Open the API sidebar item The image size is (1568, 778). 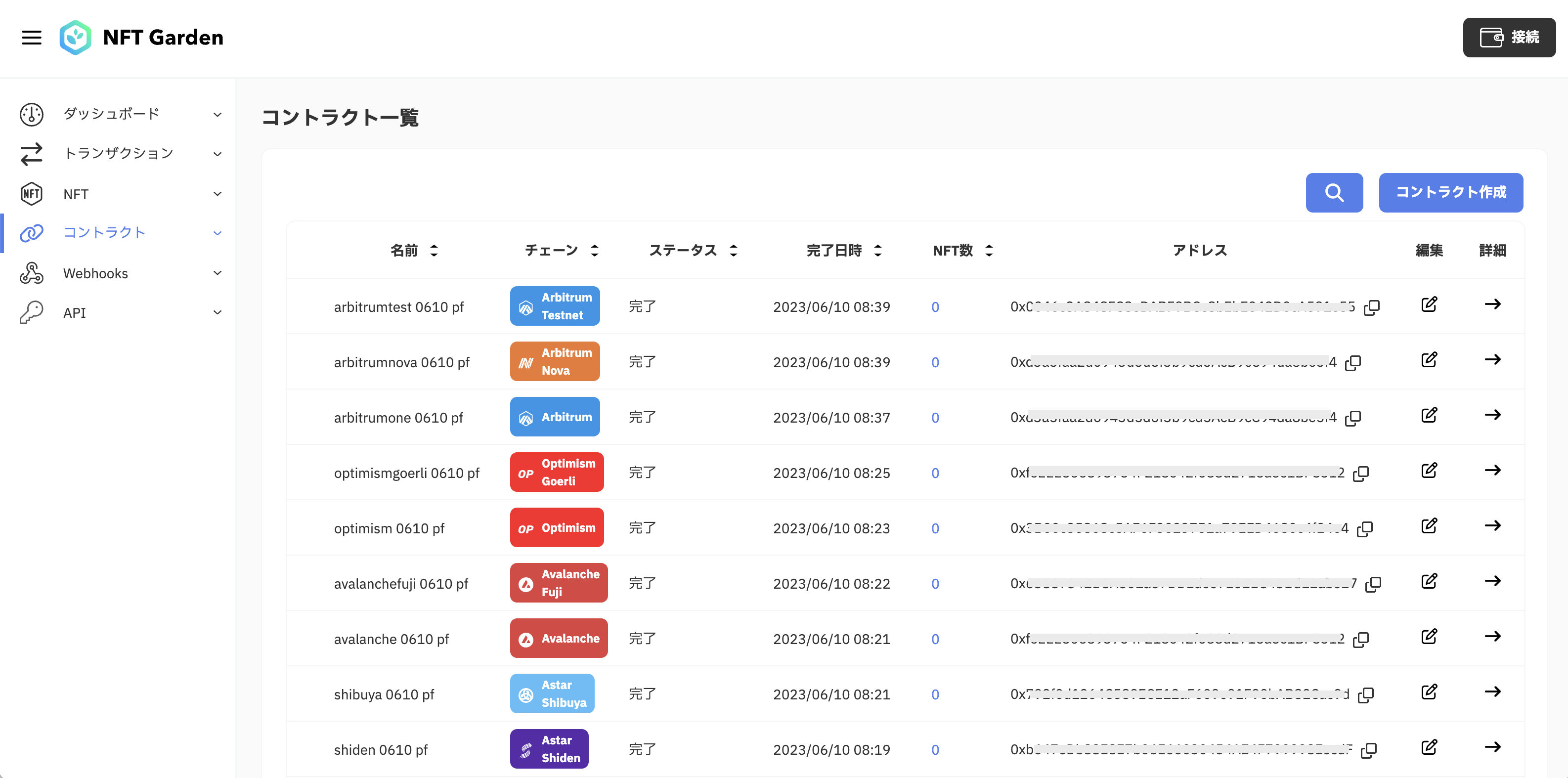tap(75, 313)
